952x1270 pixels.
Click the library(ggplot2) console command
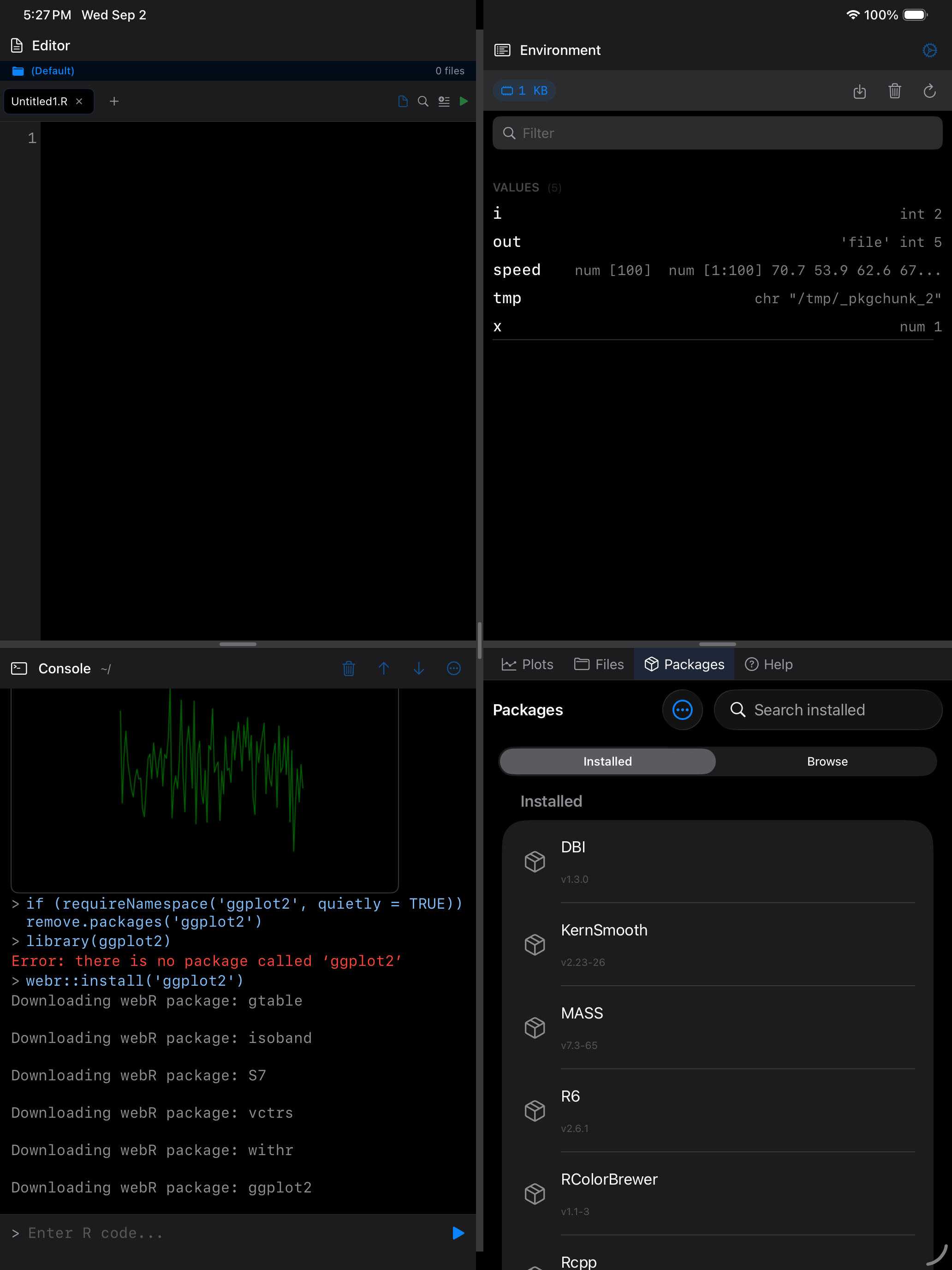pyautogui.click(x=98, y=941)
